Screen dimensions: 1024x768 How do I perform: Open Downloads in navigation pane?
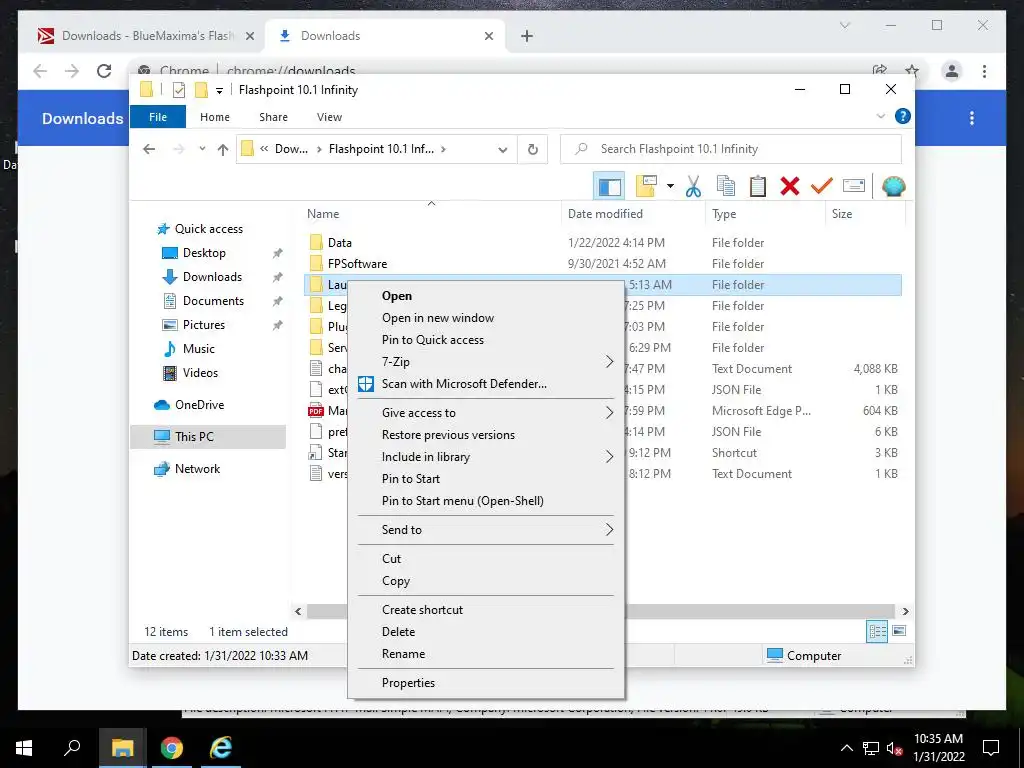[212, 277]
